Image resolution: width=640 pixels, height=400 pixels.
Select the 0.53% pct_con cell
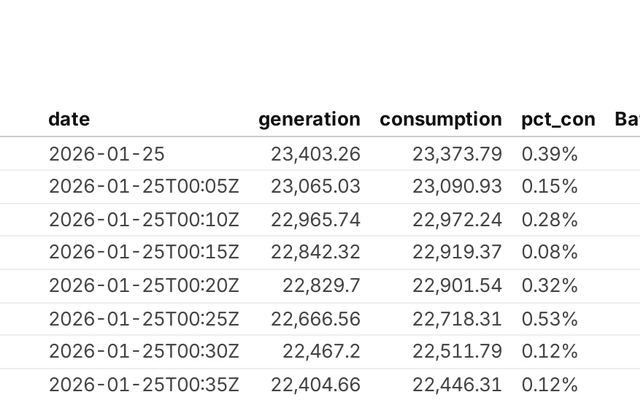[x=550, y=319]
